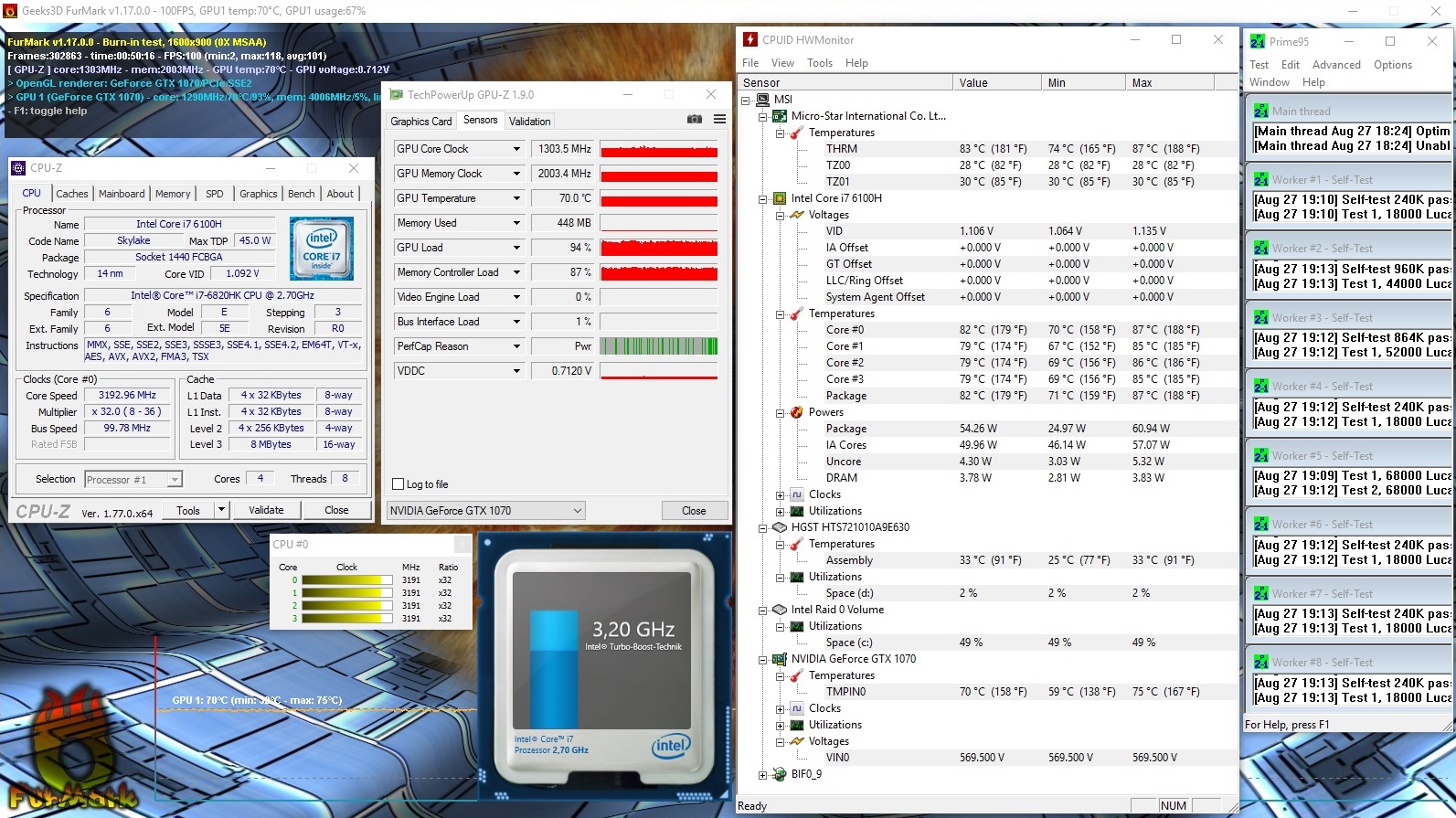Screen dimensions: 1456x818
Task: Click the HGST hard drive icon in tree
Action: [780, 527]
